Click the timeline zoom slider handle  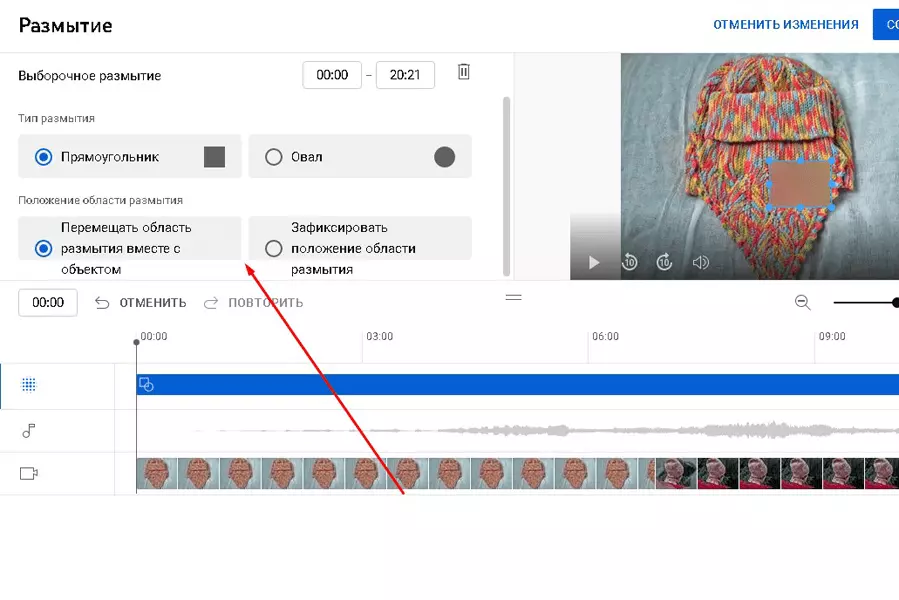pyautogui.click(x=896, y=302)
